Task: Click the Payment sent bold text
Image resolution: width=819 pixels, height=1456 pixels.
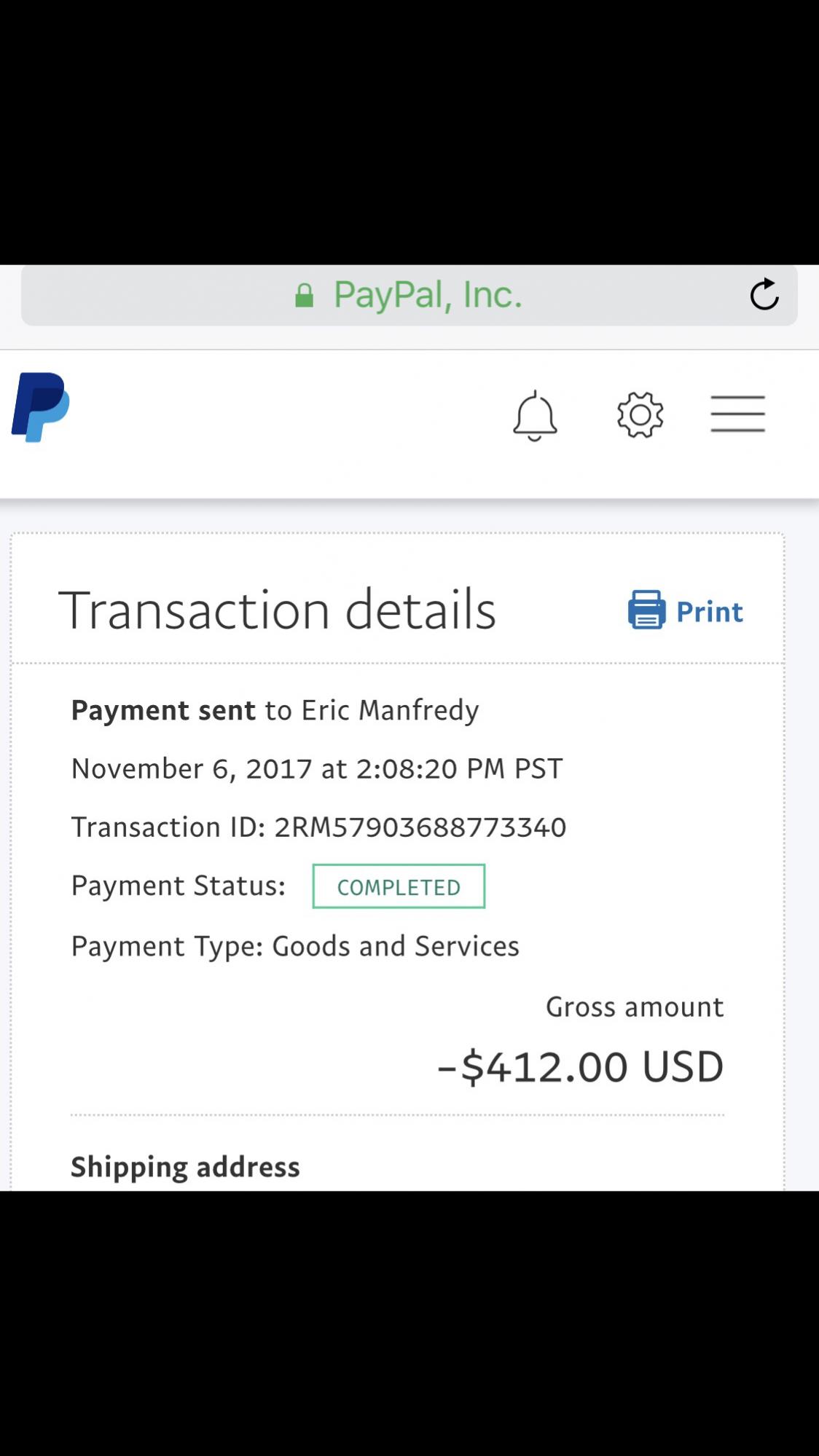Action: tap(163, 710)
